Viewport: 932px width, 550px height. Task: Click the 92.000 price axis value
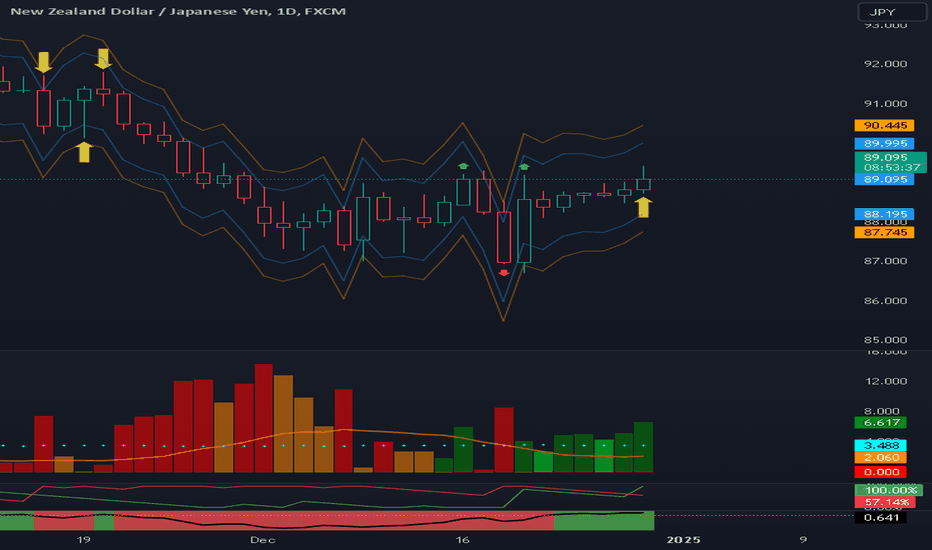(x=885, y=64)
